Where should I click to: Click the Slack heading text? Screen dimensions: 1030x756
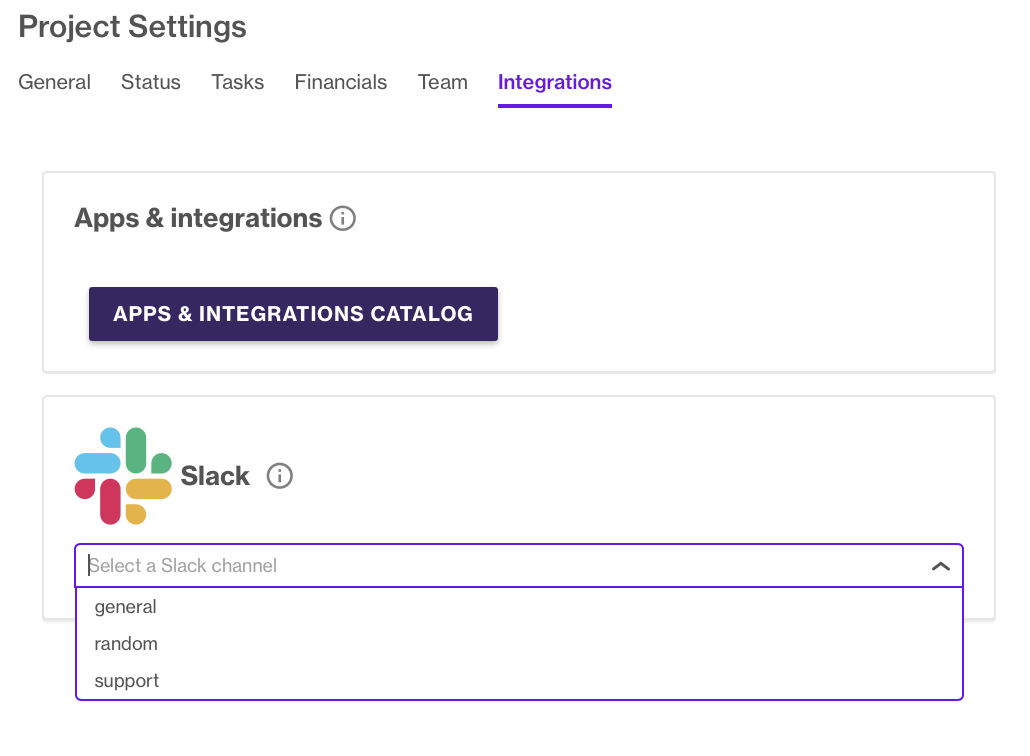pos(215,476)
